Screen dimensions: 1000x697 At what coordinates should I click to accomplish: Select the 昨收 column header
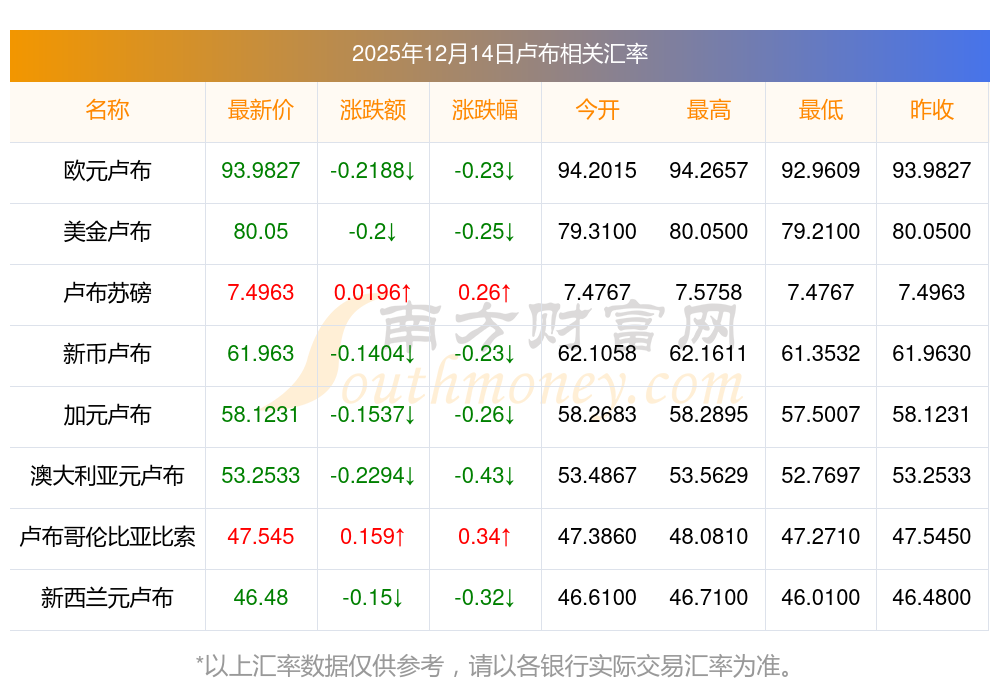[x=932, y=110]
